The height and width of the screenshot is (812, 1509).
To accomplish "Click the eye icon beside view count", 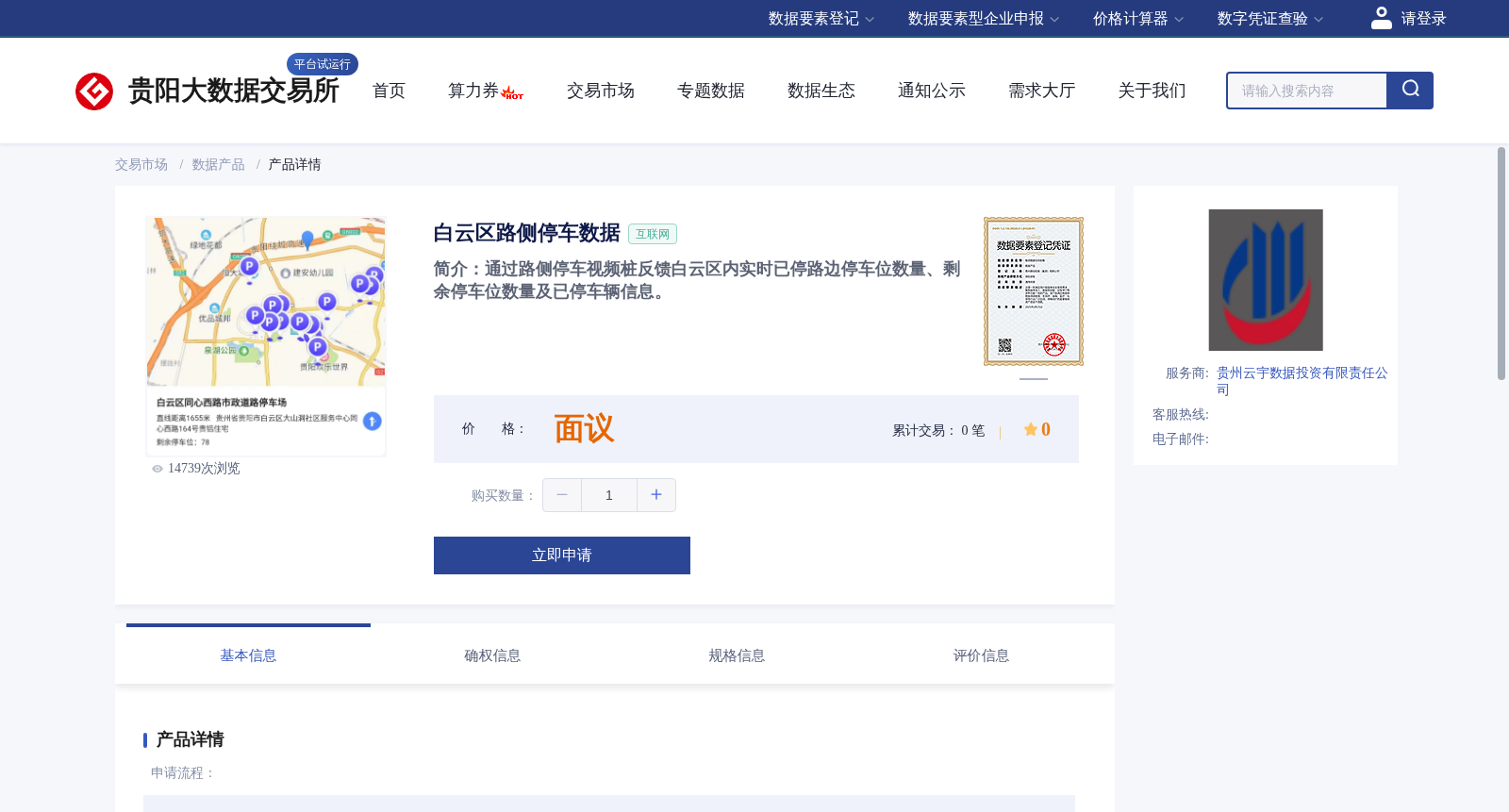I will (158, 469).
